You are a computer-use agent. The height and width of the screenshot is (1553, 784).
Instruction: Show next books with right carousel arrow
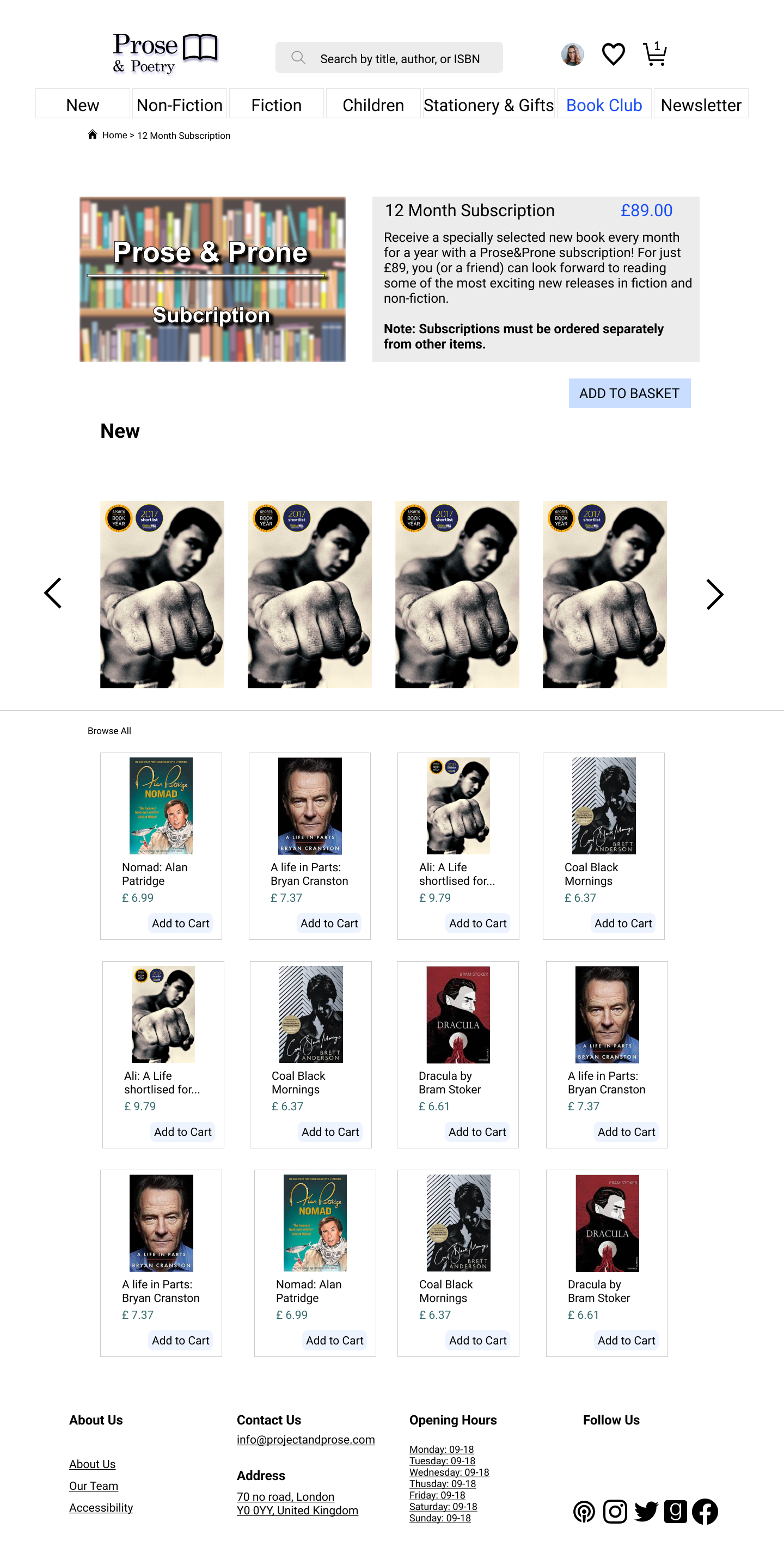(x=715, y=595)
